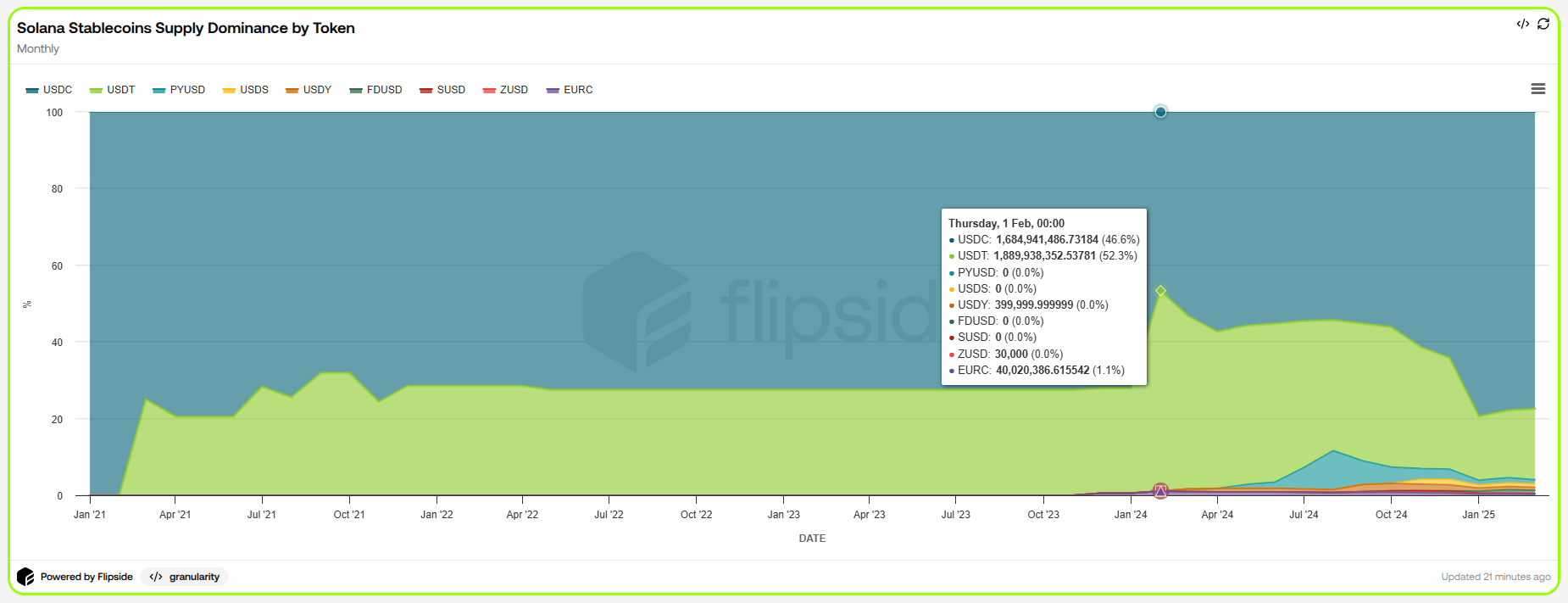Refresh the chart with the reload icon
The width and height of the screenshot is (1568, 603).
pyautogui.click(x=1543, y=24)
